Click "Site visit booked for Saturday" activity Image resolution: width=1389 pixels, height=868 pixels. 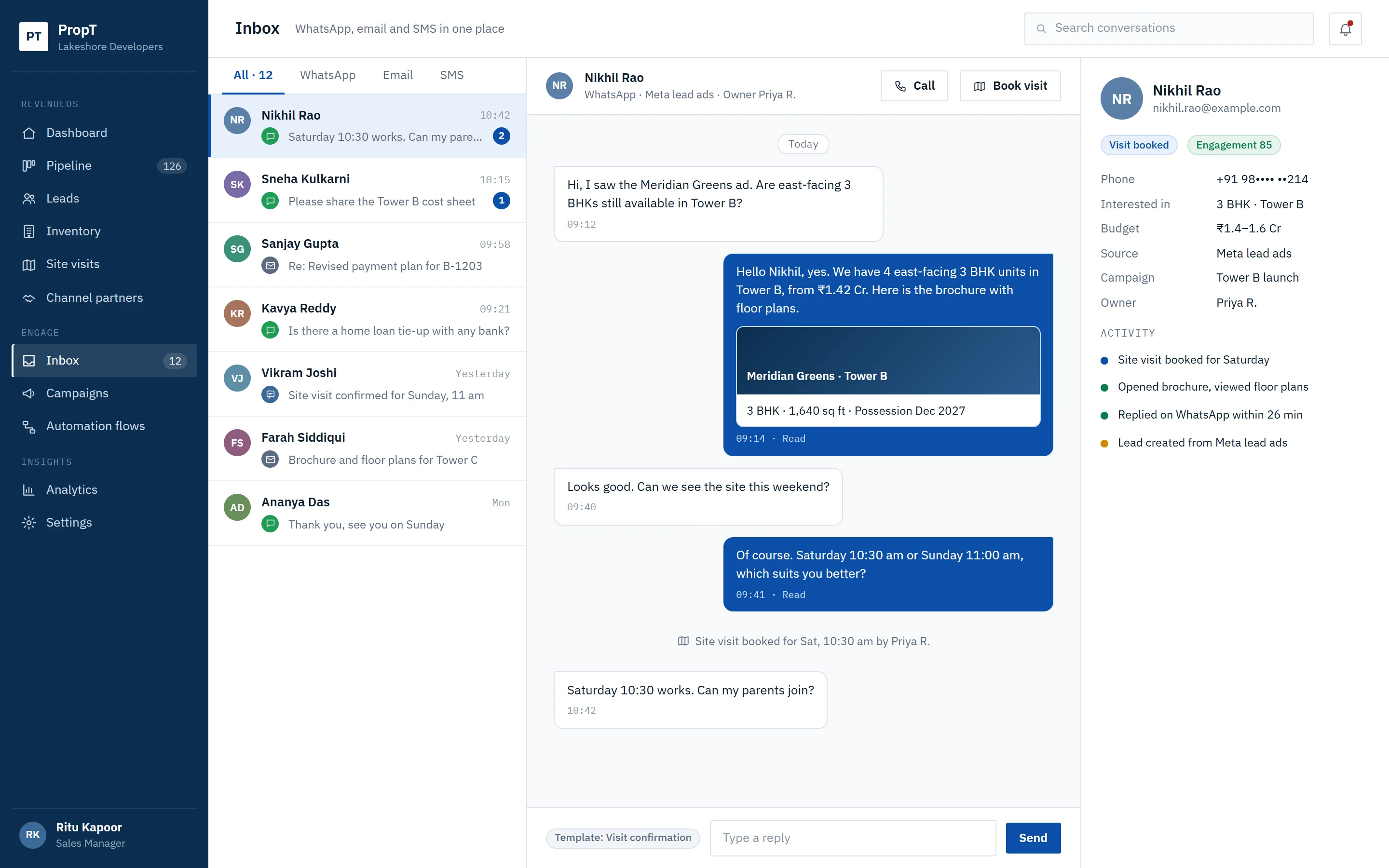(1193, 360)
